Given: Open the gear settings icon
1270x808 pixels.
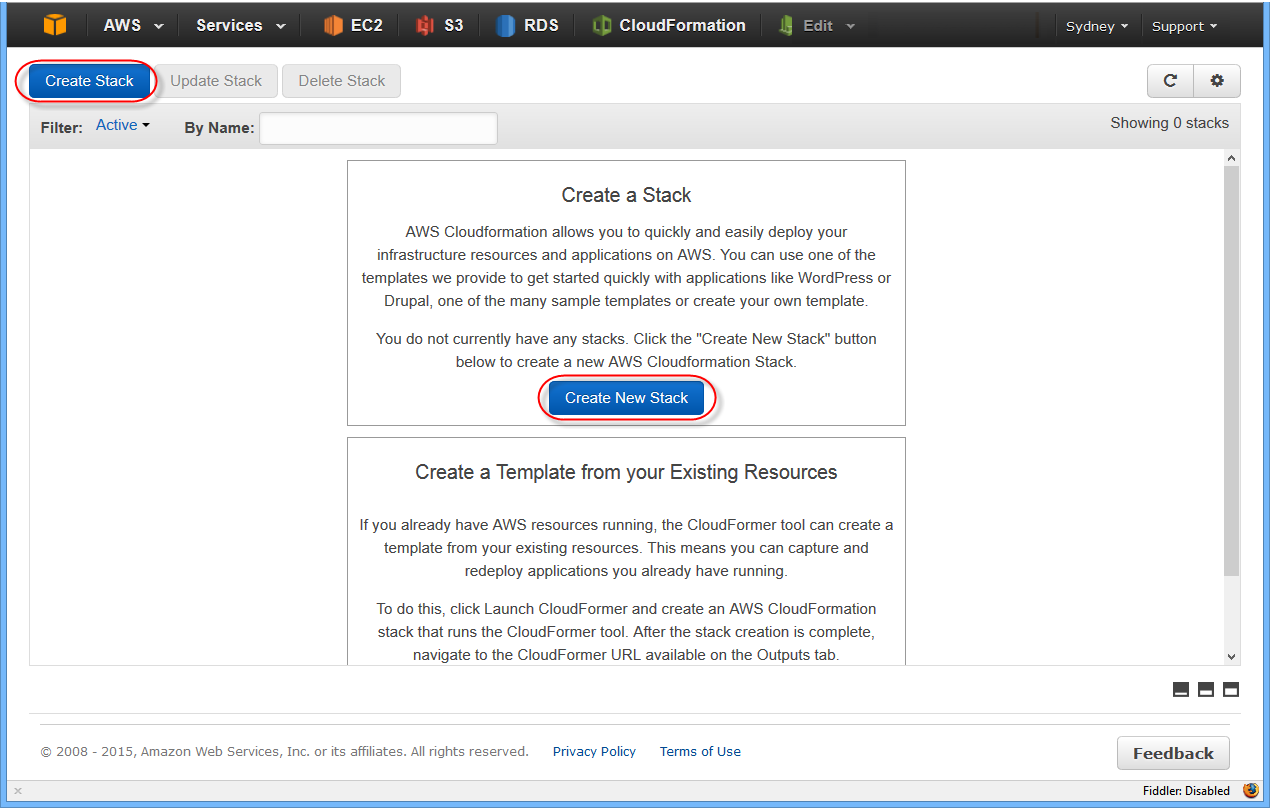Looking at the screenshot, I should pyautogui.click(x=1217, y=81).
